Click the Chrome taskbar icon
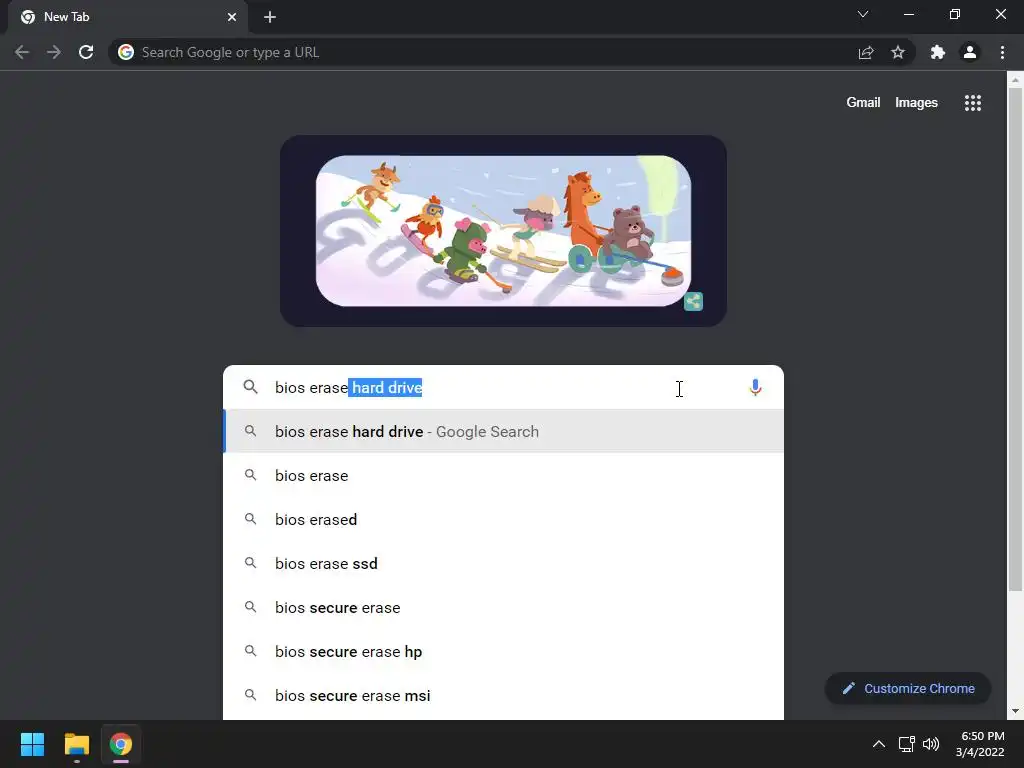The height and width of the screenshot is (768, 1024). point(121,744)
